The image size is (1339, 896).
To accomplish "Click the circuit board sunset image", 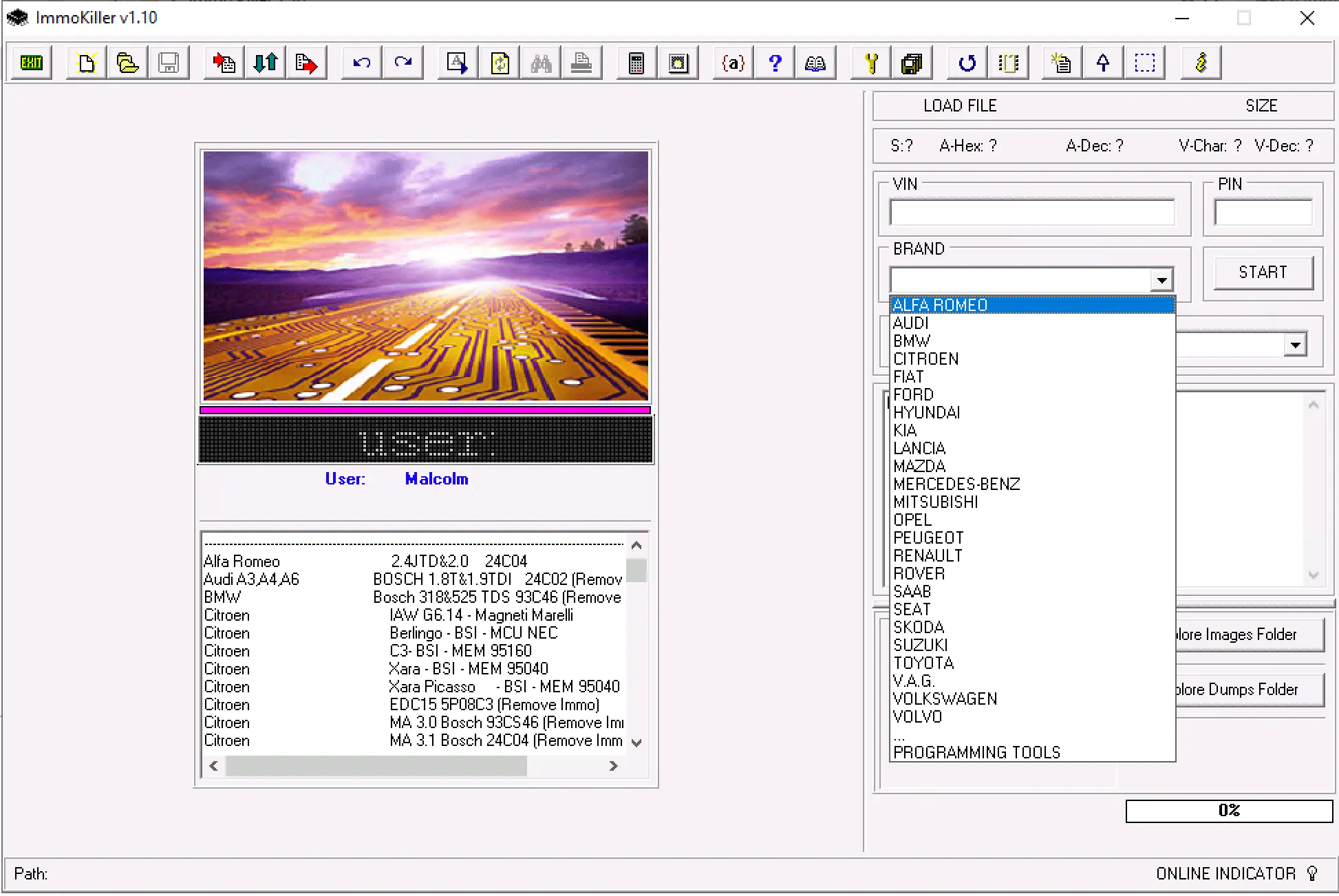I will pyautogui.click(x=426, y=276).
